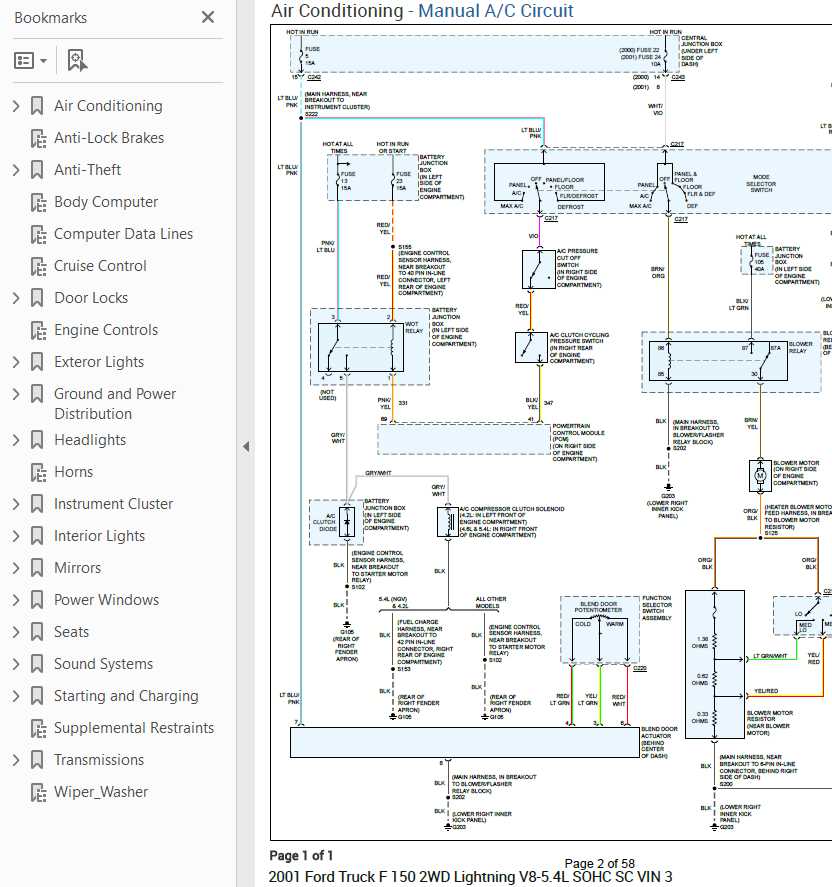Click the Engine Controls bookmark icon
This screenshot has width=832, height=887.
click(38, 330)
